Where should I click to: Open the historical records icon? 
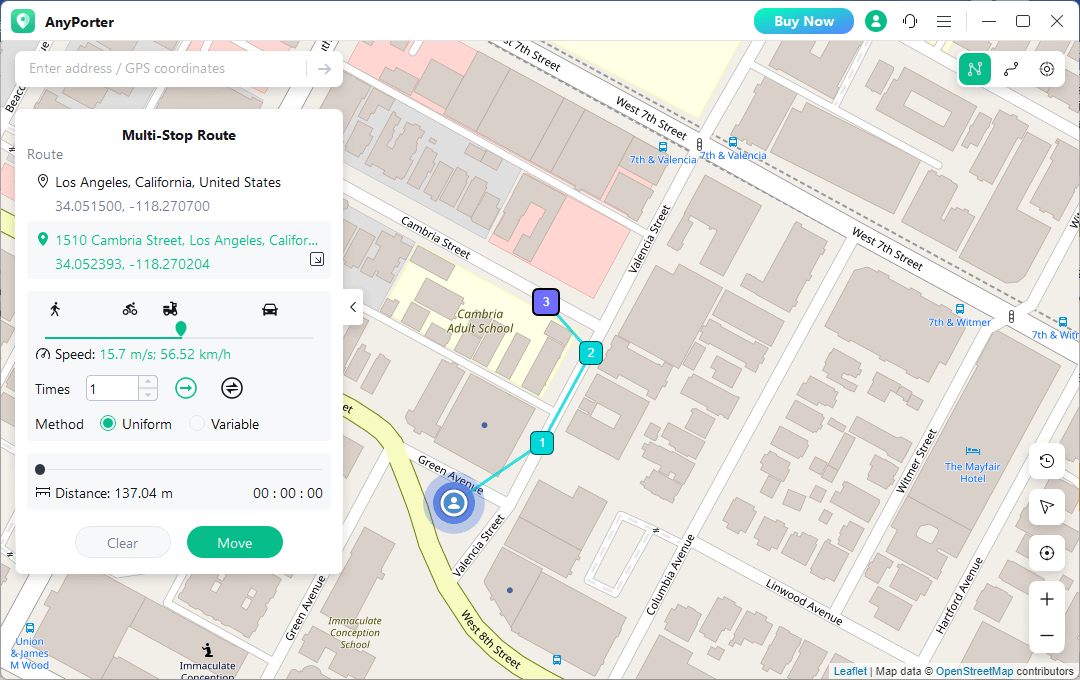coord(1047,461)
